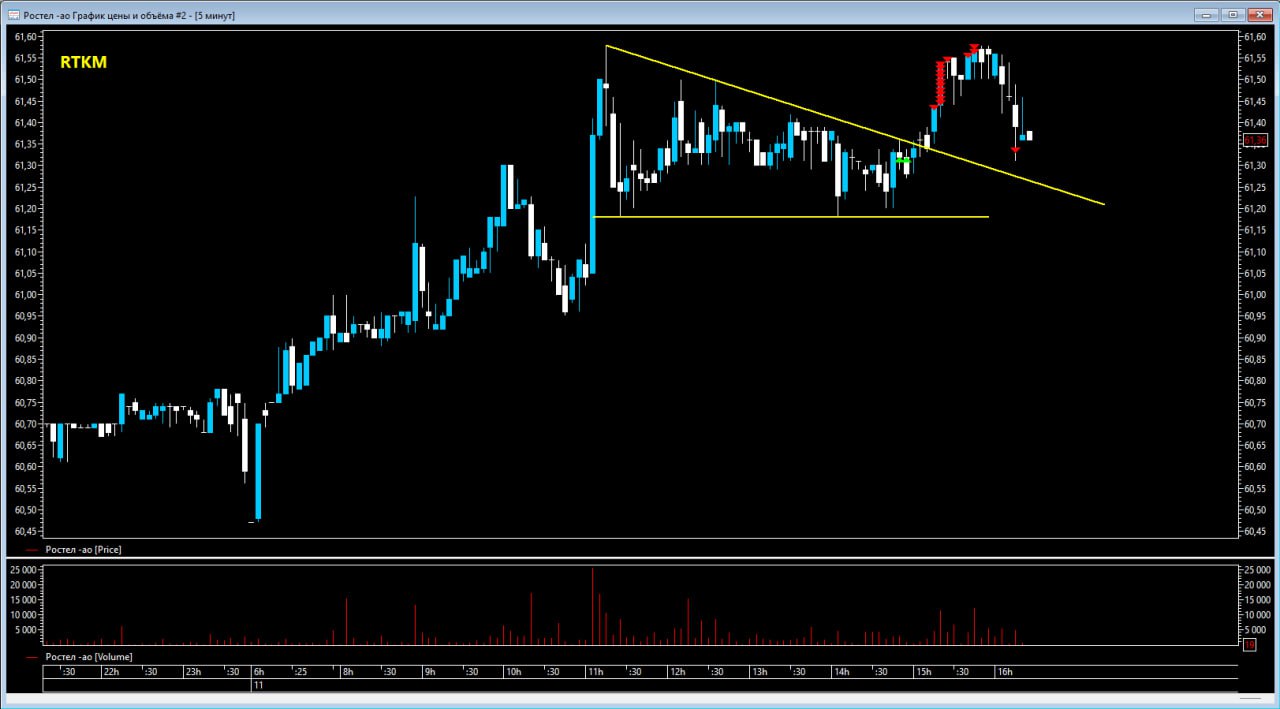Click the red 61,36 current price marker
This screenshot has height=709, width=1280.
click(1253, 140)
